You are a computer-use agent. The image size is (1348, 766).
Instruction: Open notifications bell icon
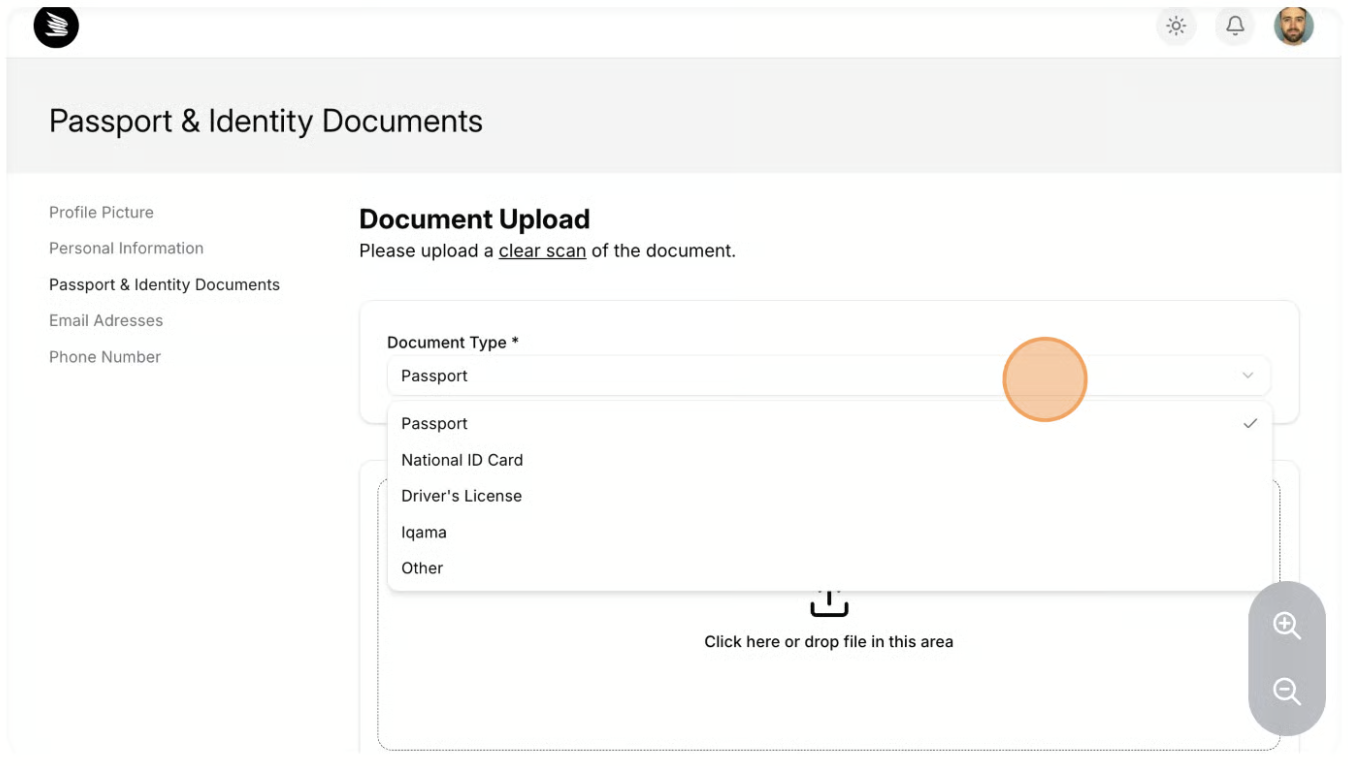(x=1235, y=27)
